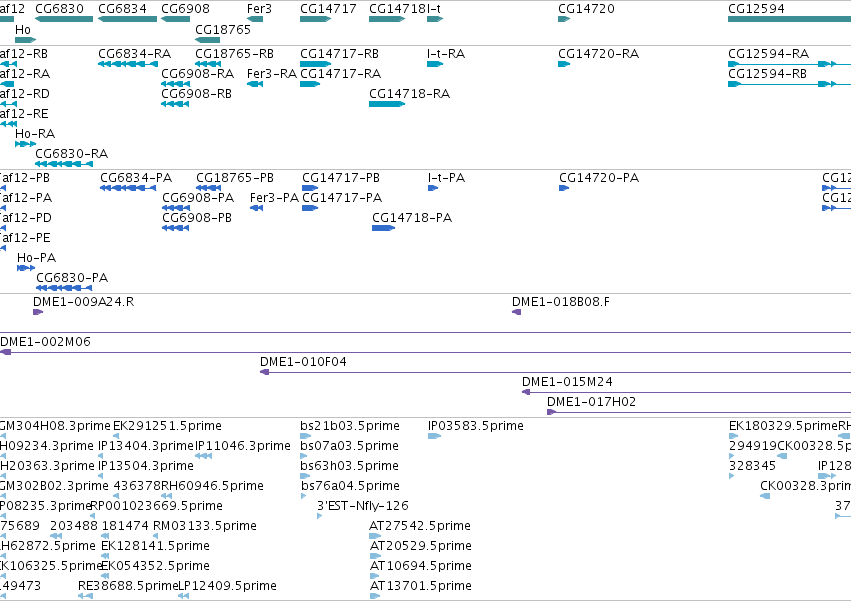
Task: Click EST bs07a03.5prime
Action: coord(304,456)
